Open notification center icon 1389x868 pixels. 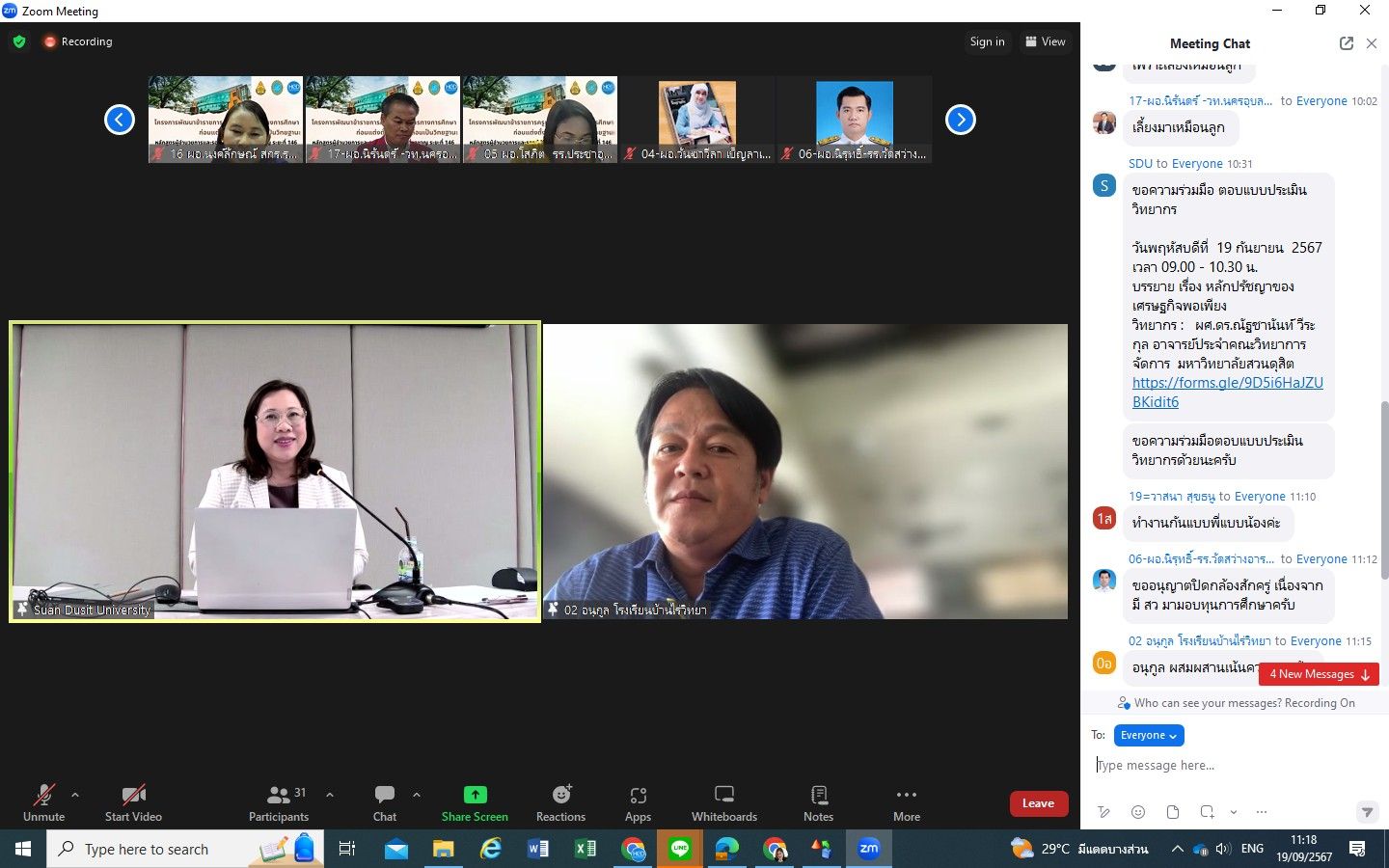pyautogui.click(x=1357, y=849)
